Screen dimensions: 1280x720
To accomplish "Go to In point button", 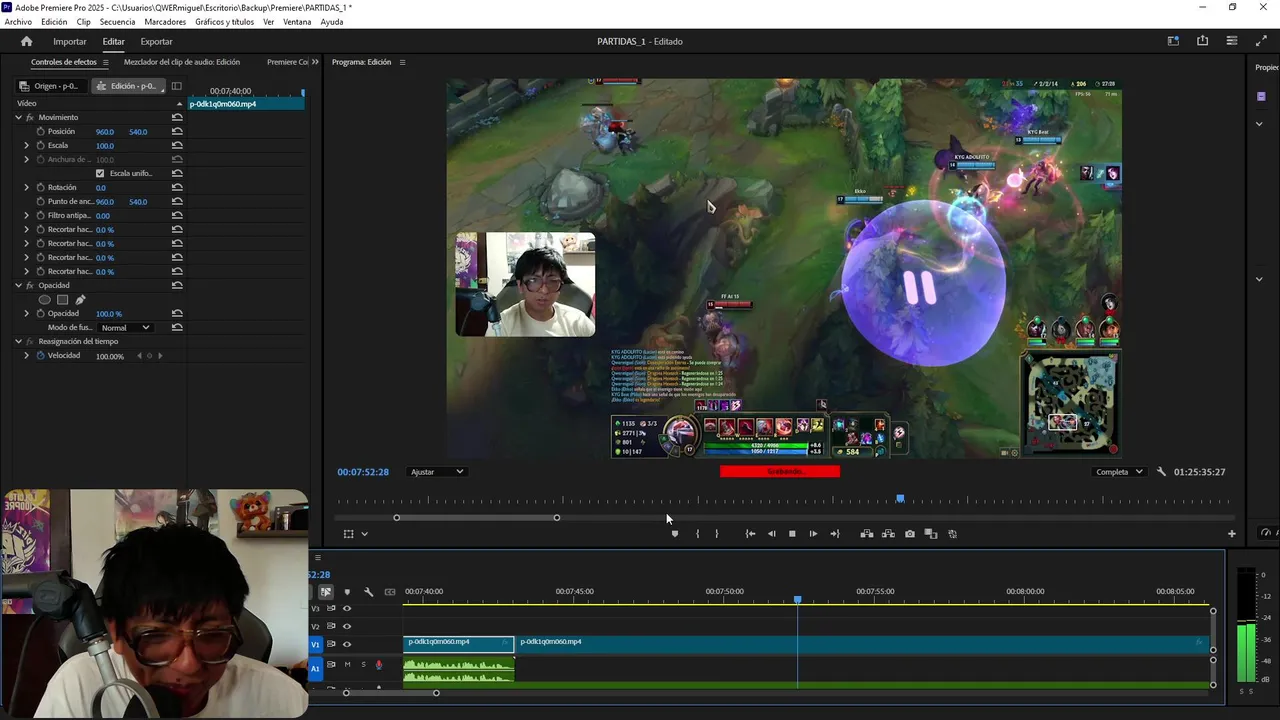I will click(x=750, y=534).
